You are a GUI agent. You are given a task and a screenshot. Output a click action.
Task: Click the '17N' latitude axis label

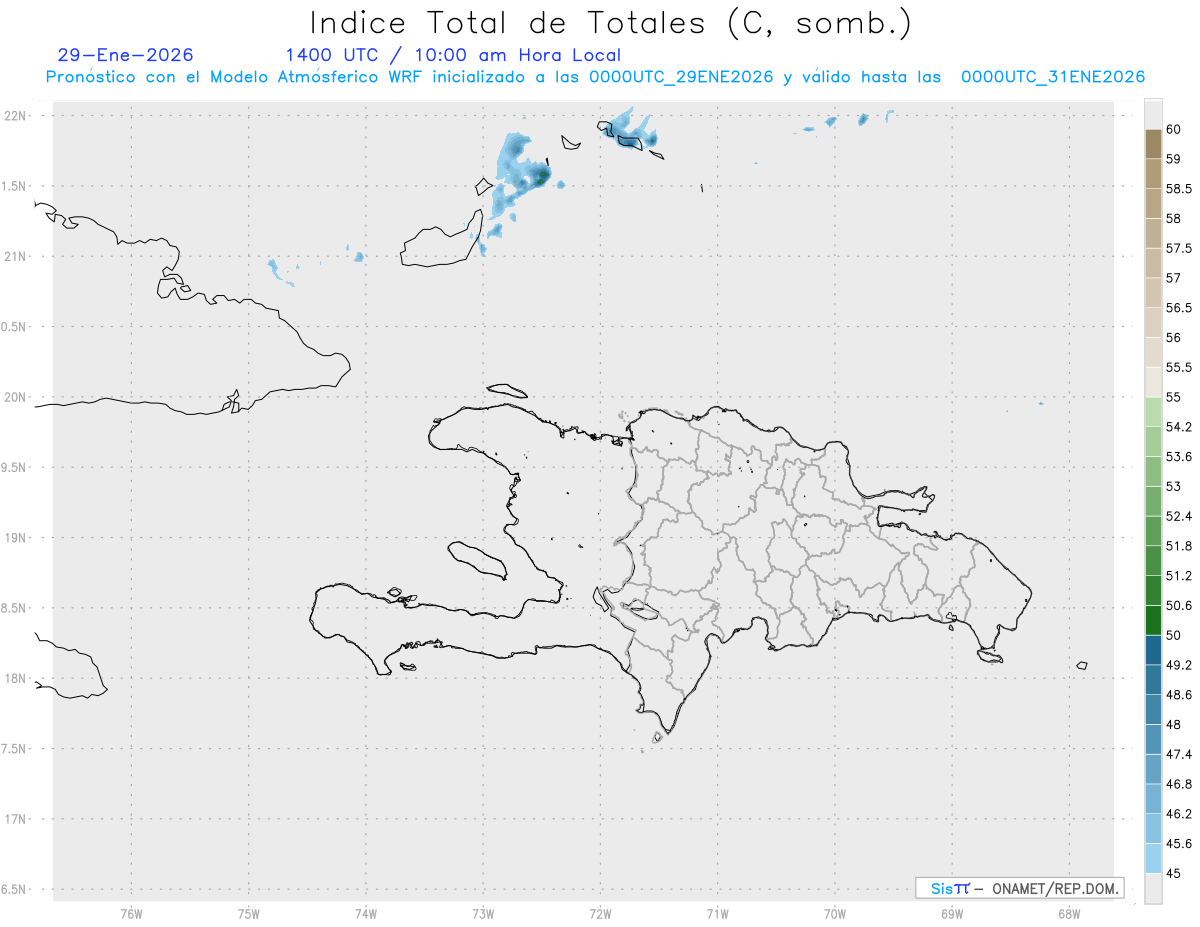tap(17, 819)
